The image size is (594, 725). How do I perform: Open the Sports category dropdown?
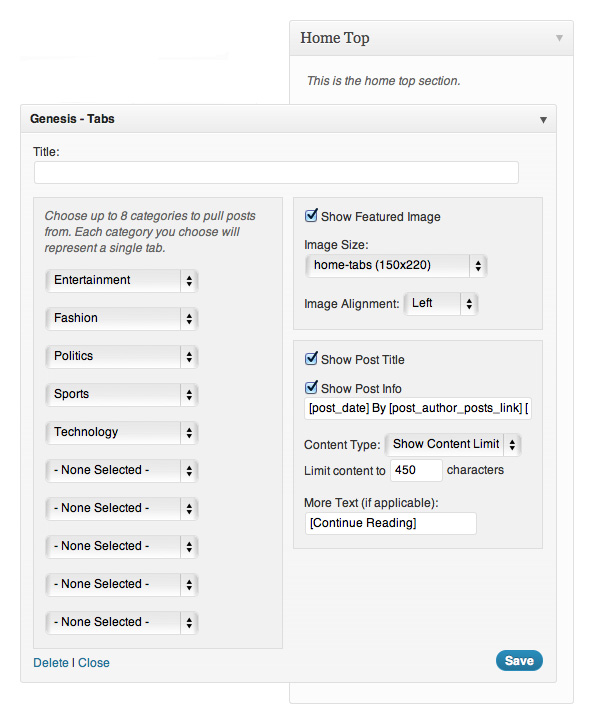122,394
